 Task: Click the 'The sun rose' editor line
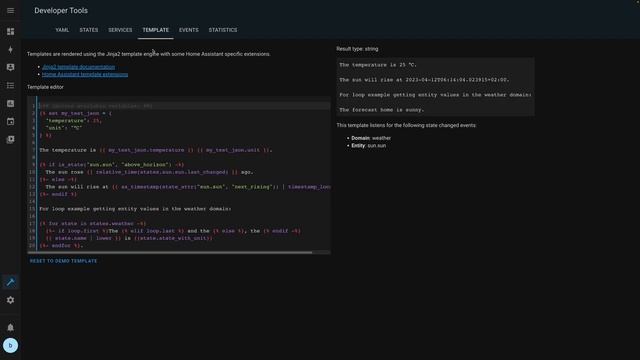149,172
